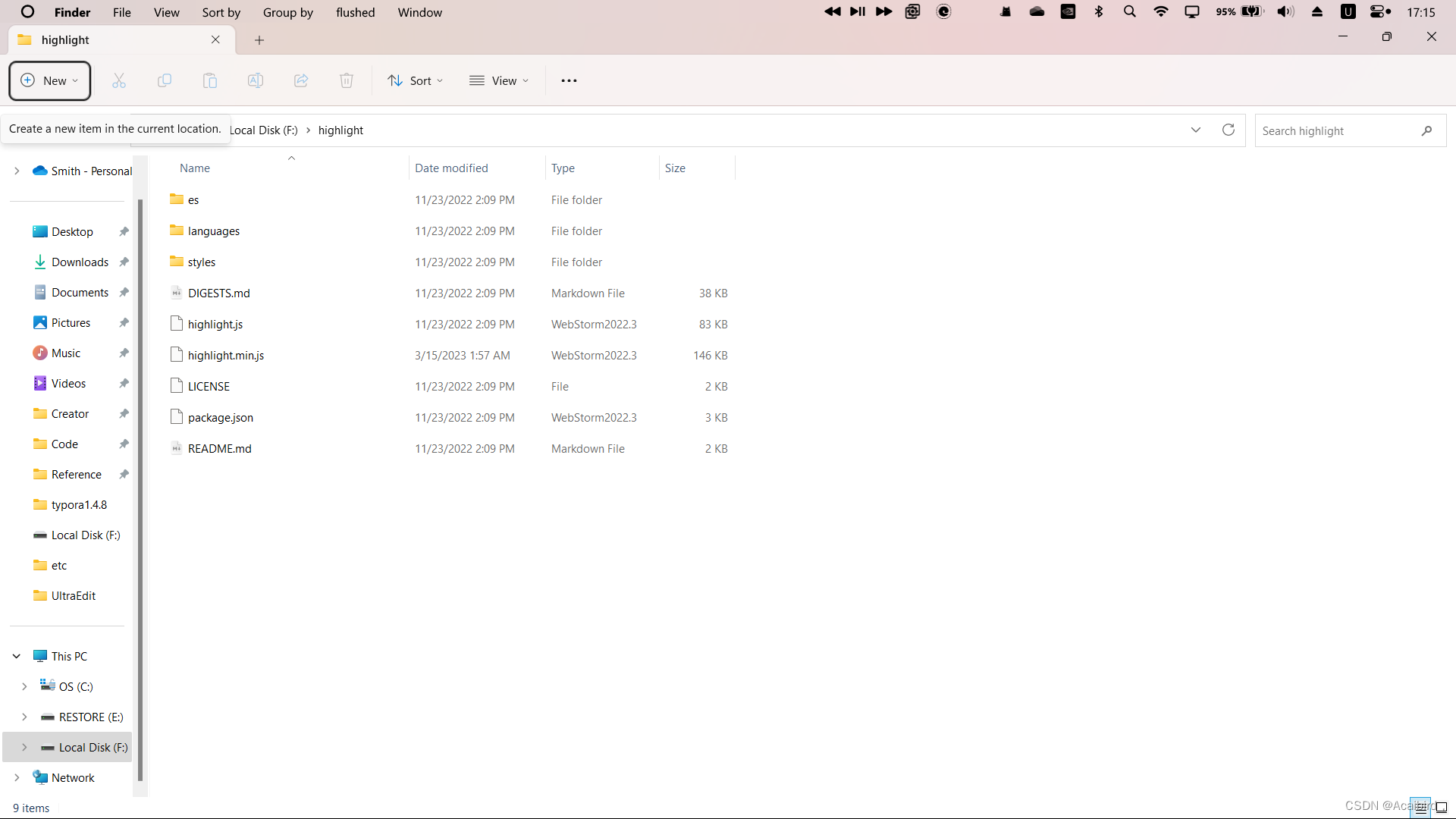The width and height of the screenshot is (1456, 819).
Task: Click the Rename icon in toolbar
Action: pos(256,80)
